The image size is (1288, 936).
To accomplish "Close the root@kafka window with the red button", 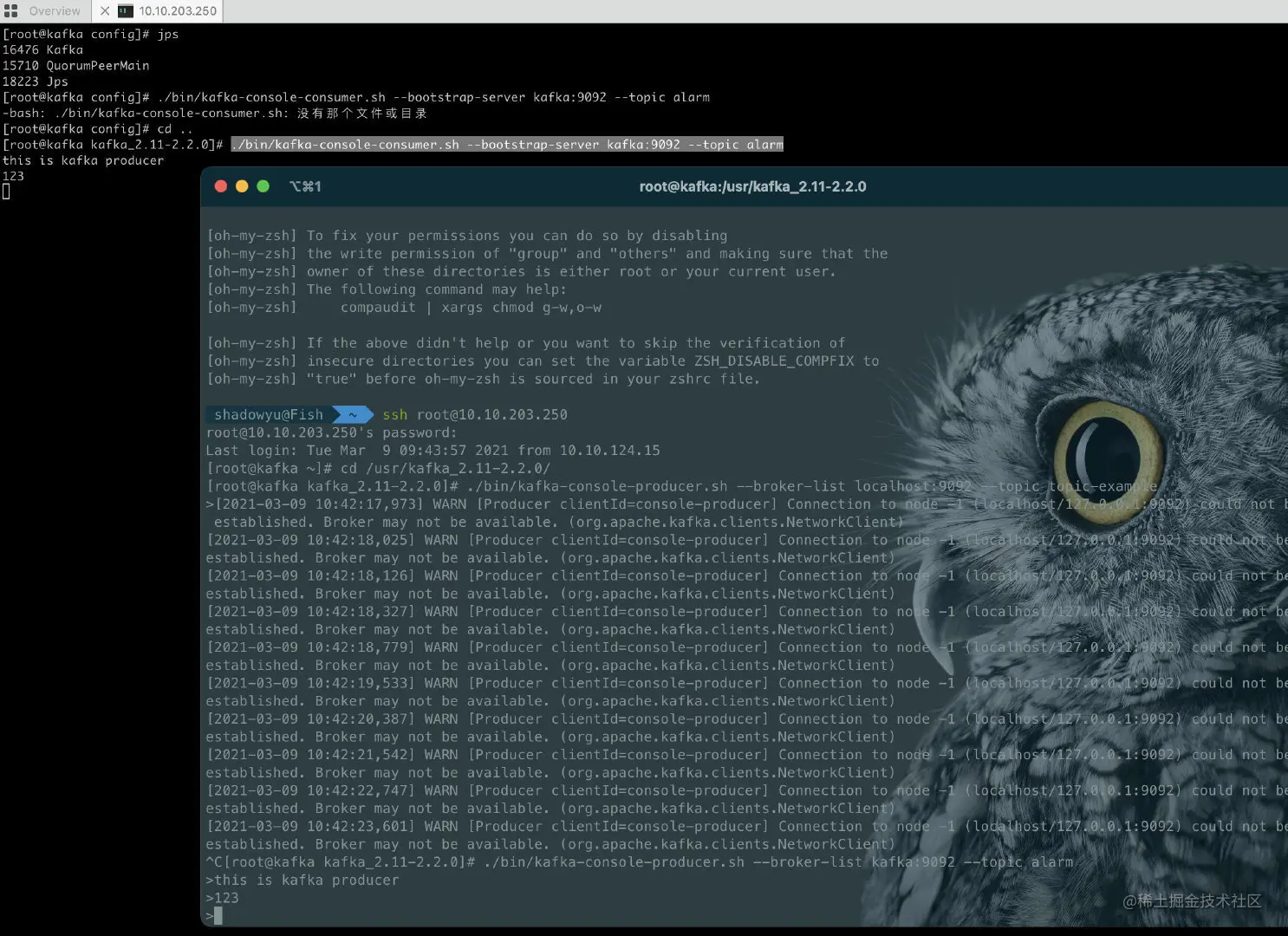I will click(220, 186).
